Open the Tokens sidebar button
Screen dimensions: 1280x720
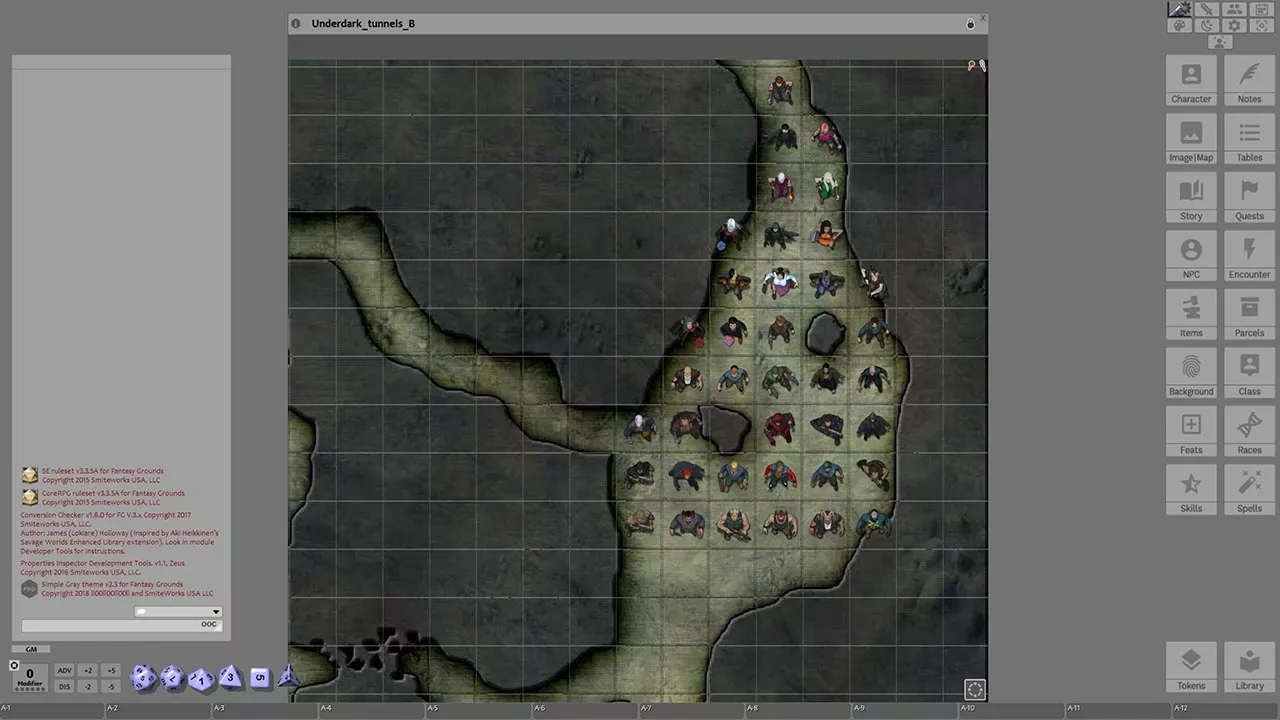(1191, 667)
